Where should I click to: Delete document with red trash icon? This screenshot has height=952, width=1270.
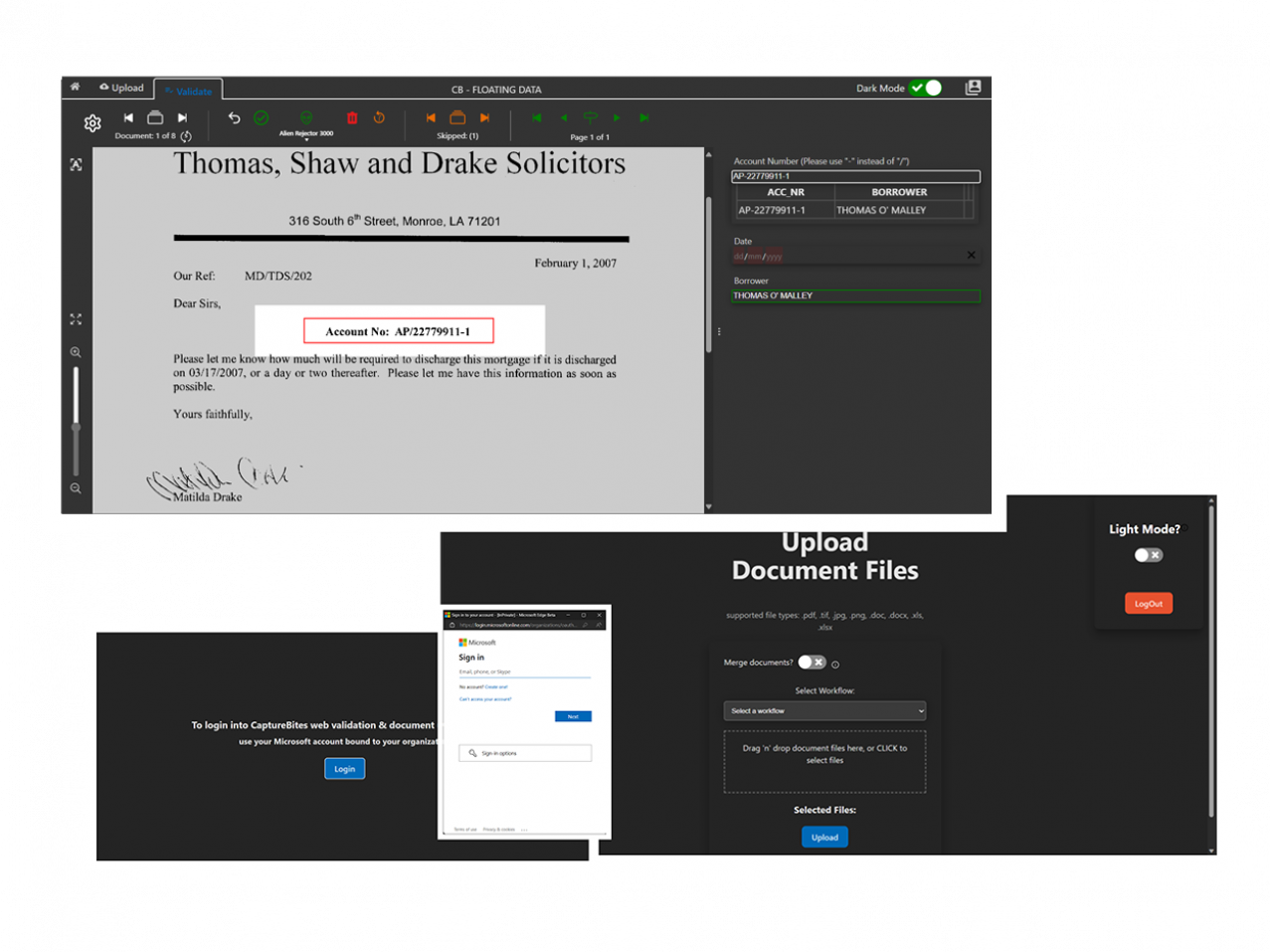[352, 118]
